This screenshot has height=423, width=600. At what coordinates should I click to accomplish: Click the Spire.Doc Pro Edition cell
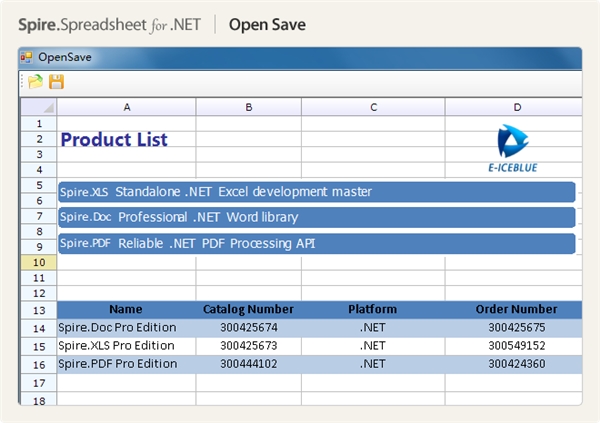pyautogui.click(x=126, y=328)
